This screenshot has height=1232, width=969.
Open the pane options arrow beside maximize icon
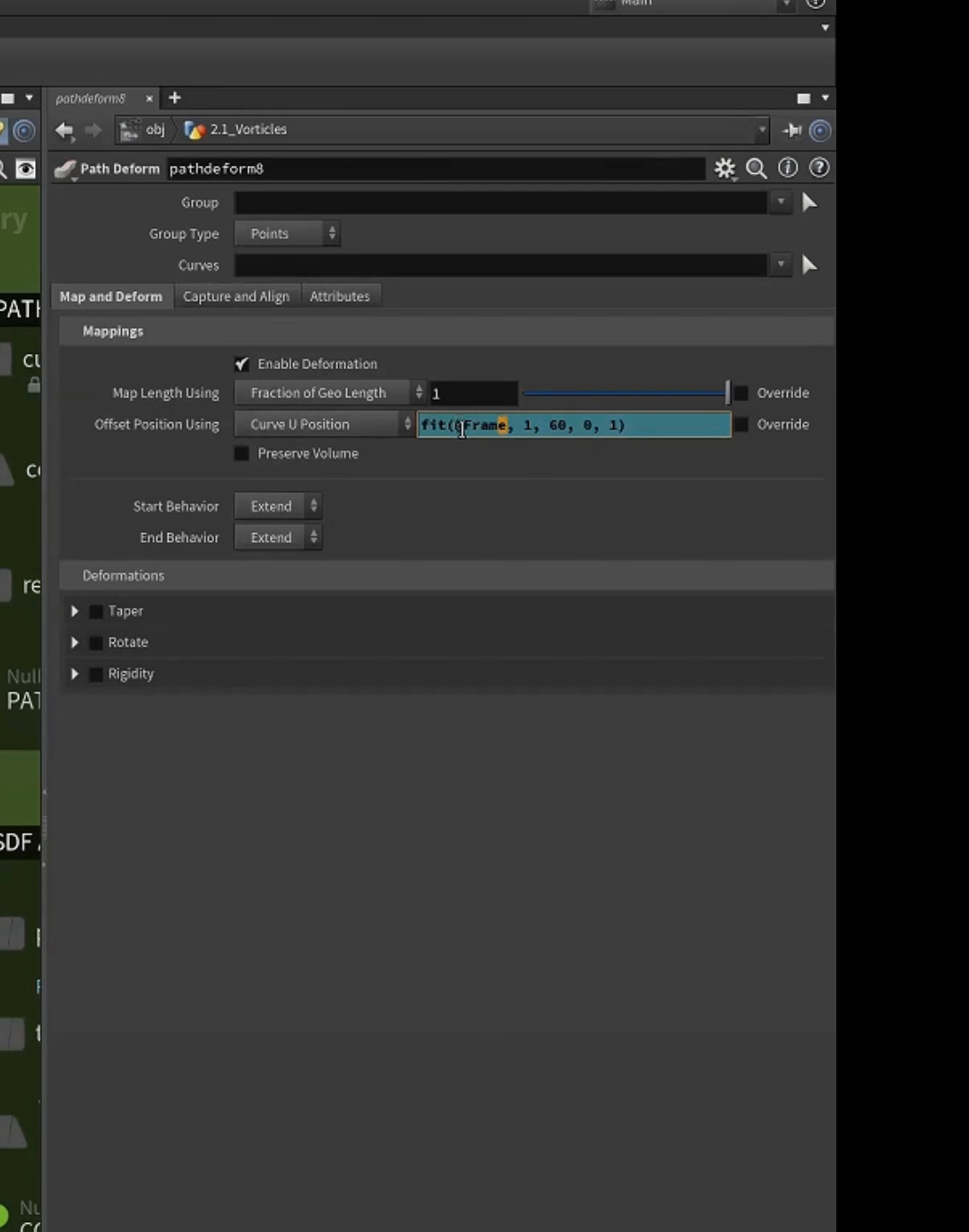(x=826, y=98)
